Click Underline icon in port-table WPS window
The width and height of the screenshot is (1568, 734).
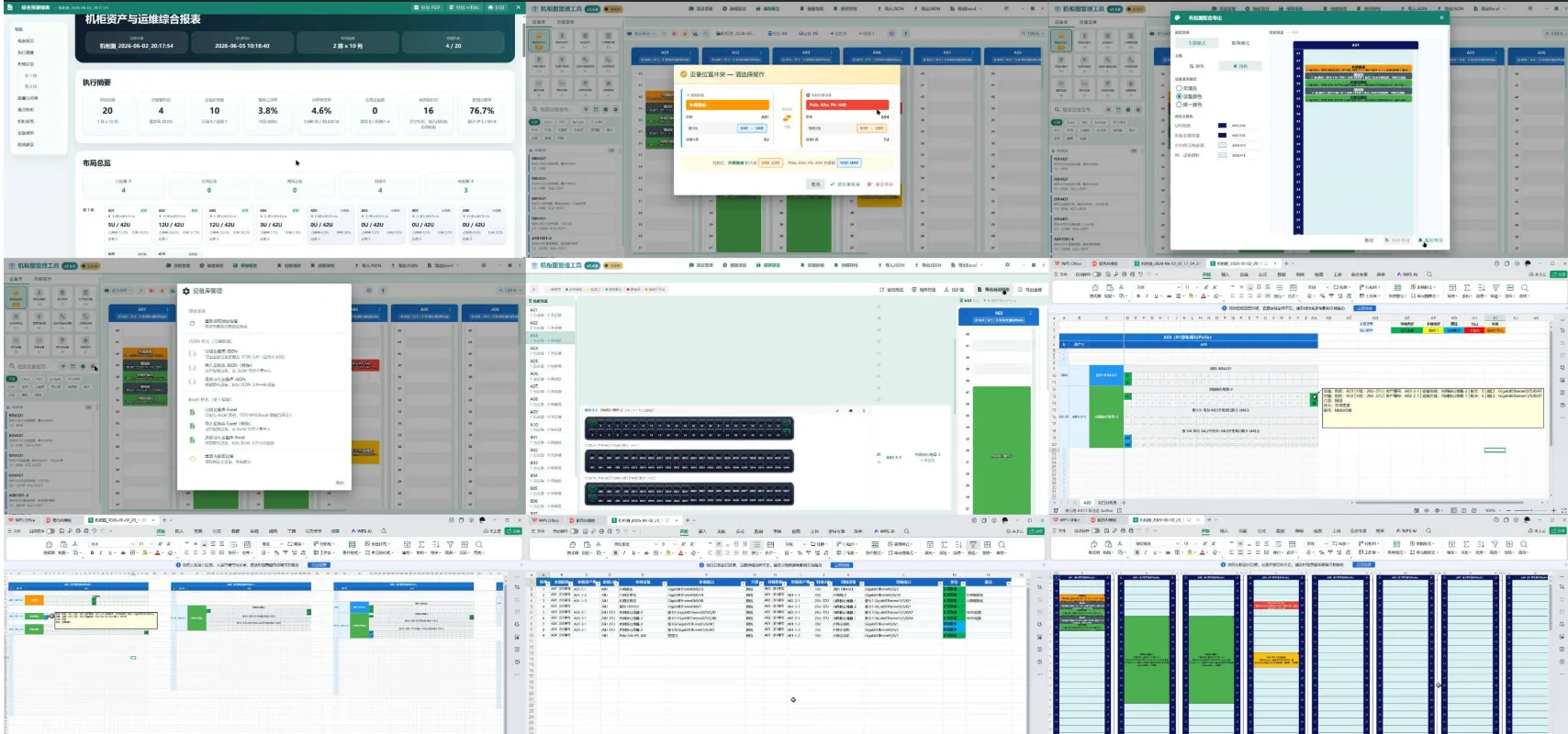pos(633,552)
